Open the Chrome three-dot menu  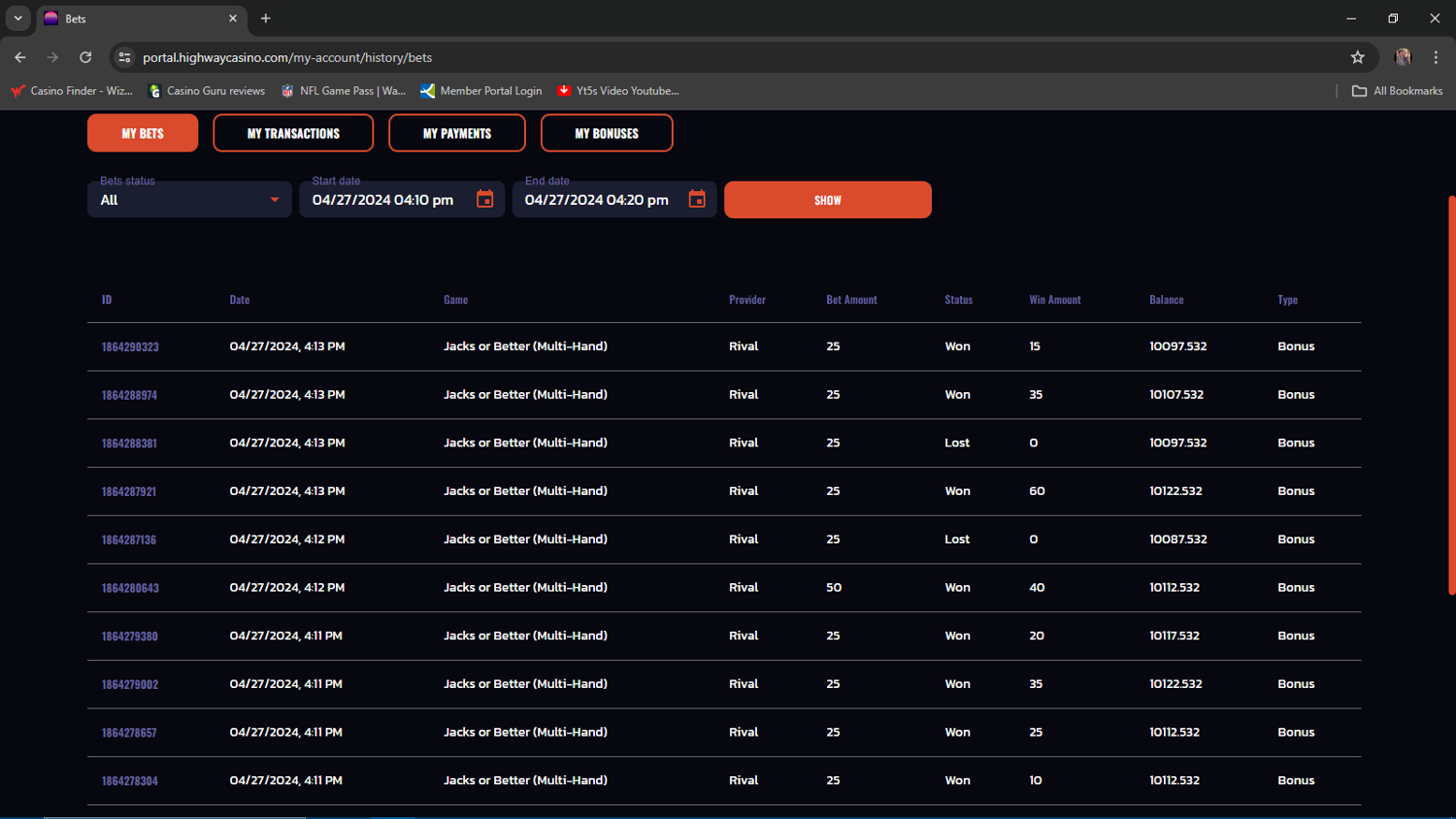(1436, 57)
